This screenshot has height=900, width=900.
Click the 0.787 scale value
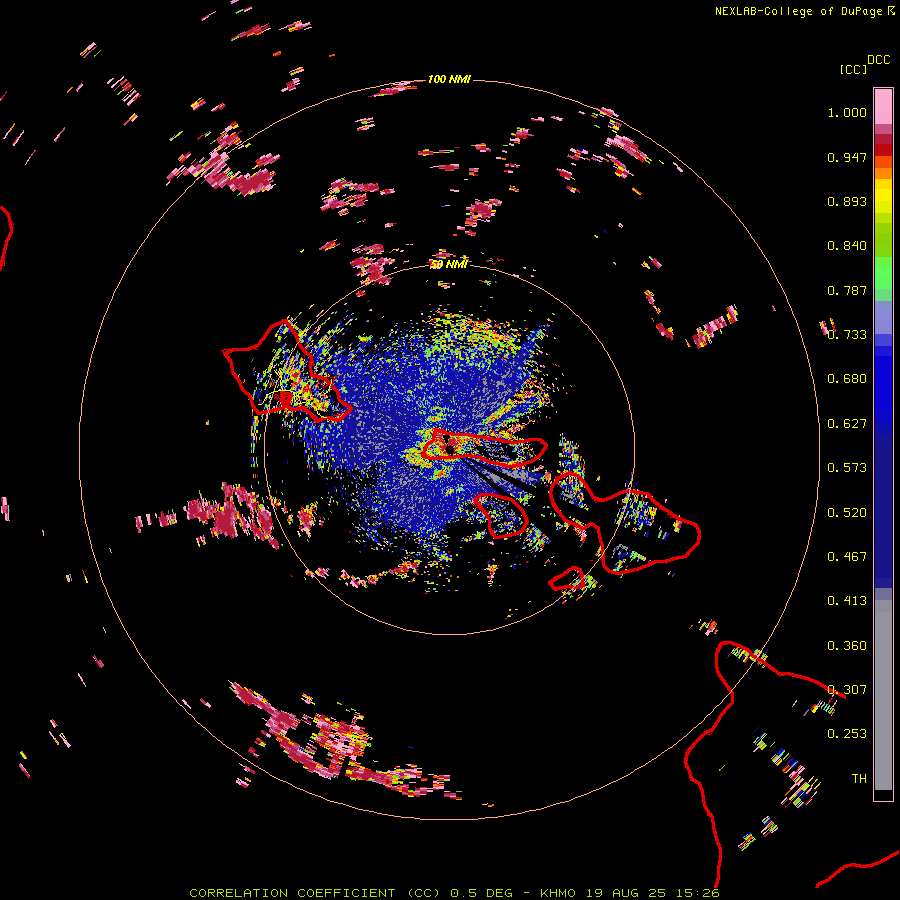tap(847, 290)
